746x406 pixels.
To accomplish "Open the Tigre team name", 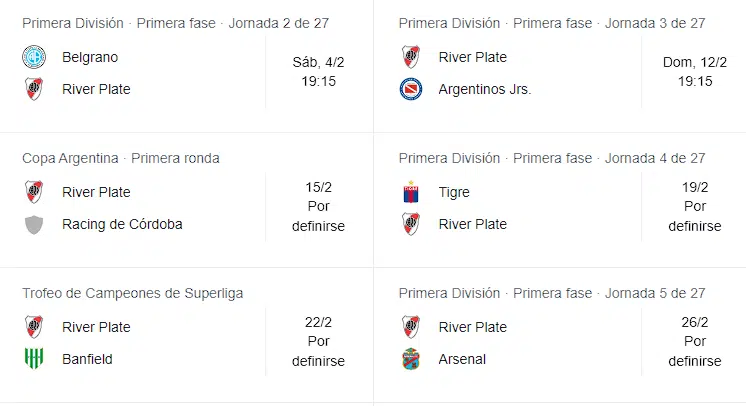I will tap(454, 192).
